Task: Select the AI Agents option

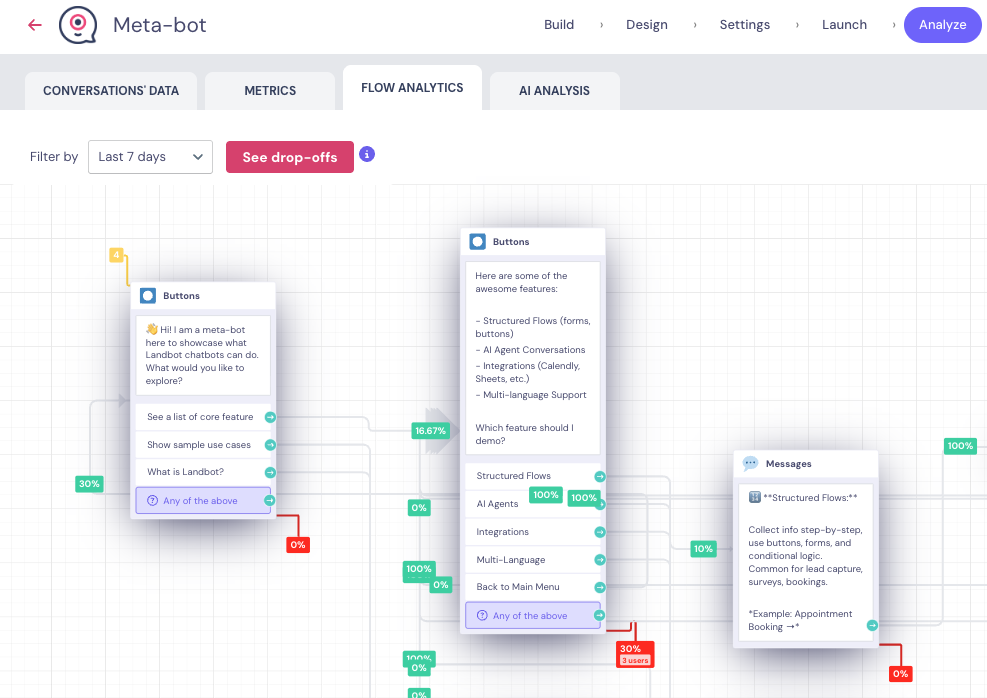Action: click(x=533, y=504)
